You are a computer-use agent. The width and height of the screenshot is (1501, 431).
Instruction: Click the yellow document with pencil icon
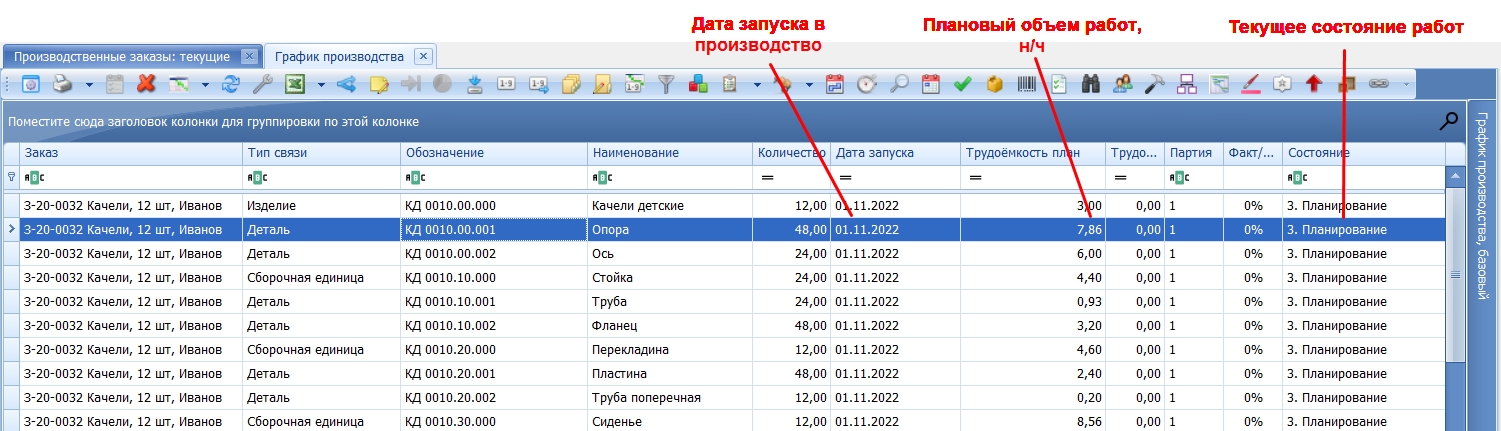[x=602, y=85]
